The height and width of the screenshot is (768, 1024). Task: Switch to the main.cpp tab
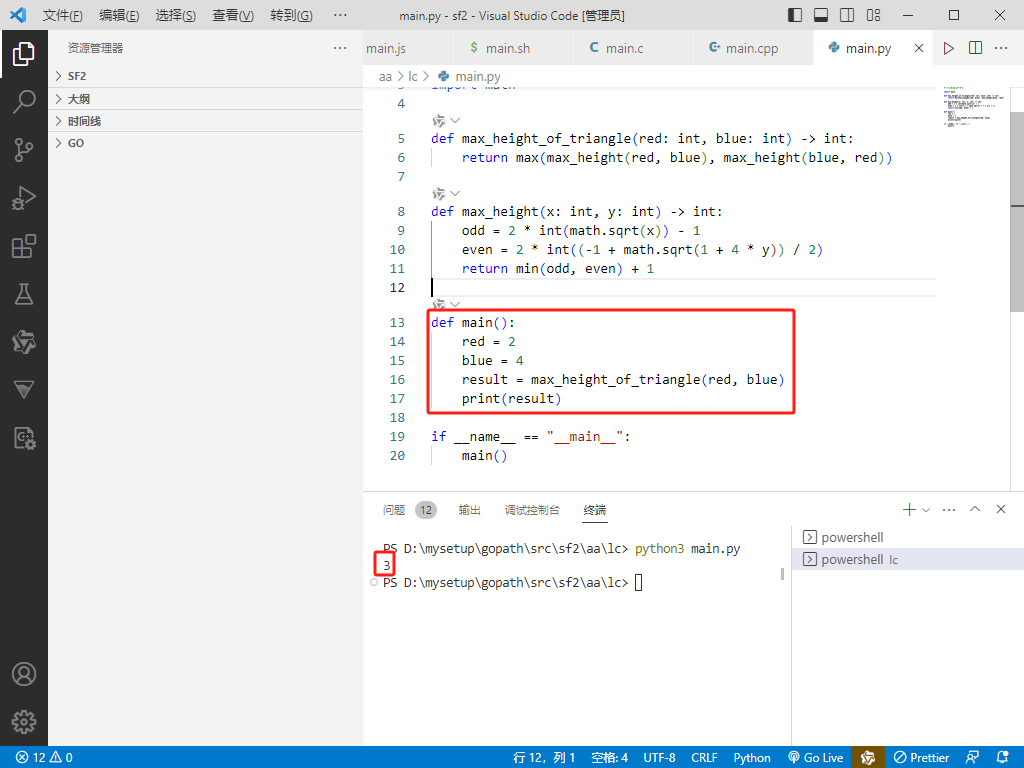(753, 48)
